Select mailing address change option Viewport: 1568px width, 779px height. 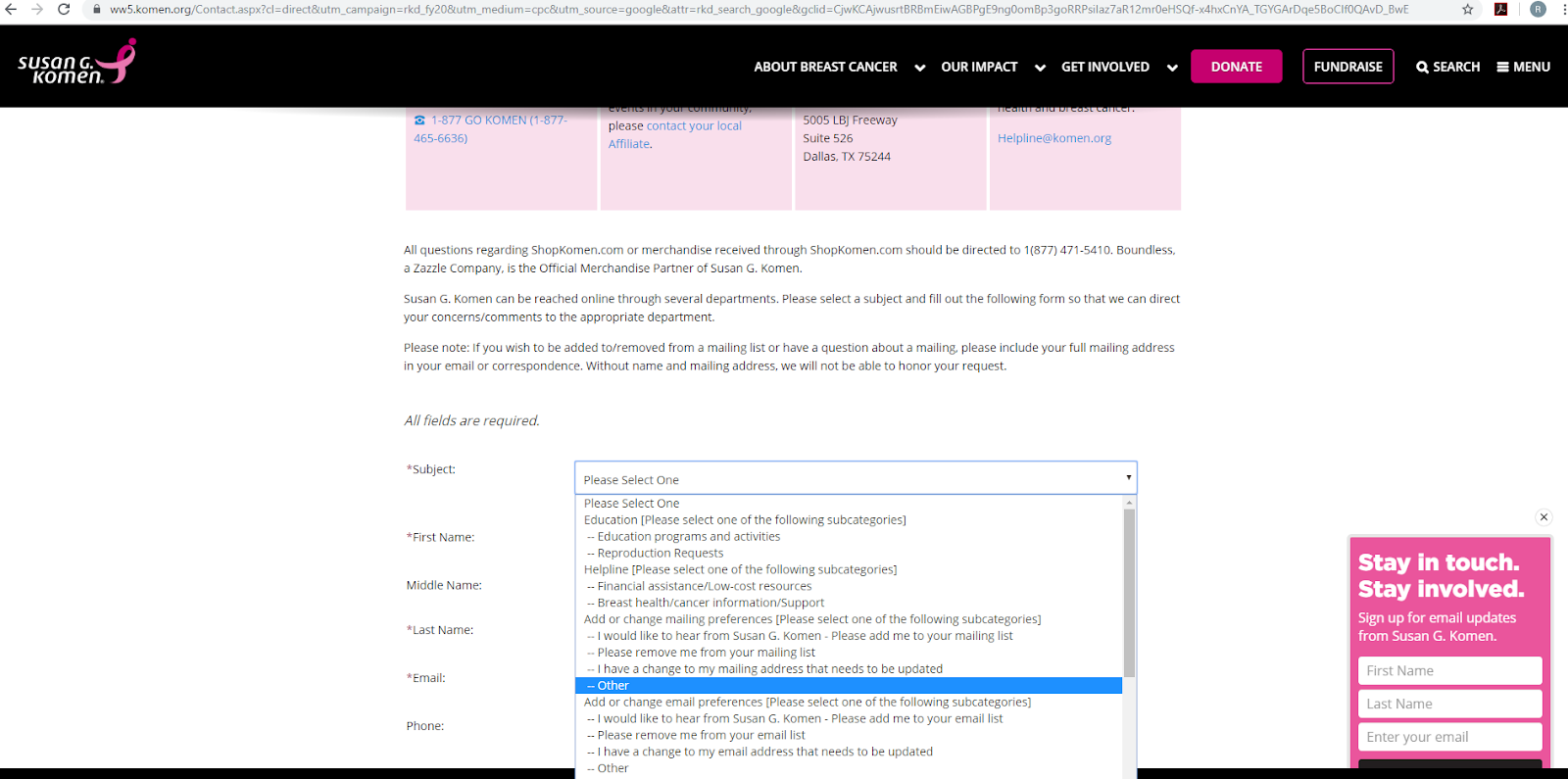click(x=849, y=669)
